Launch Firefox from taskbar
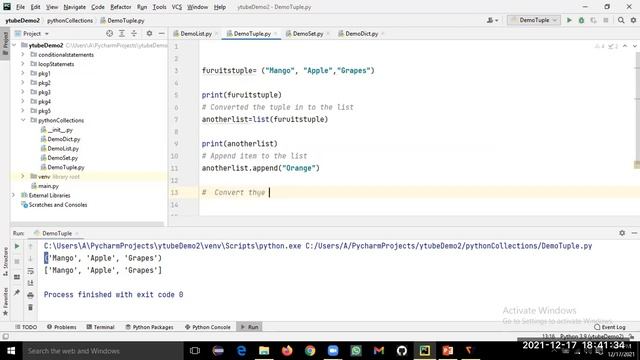Screen dimensions: 640x360 point(287,351)
